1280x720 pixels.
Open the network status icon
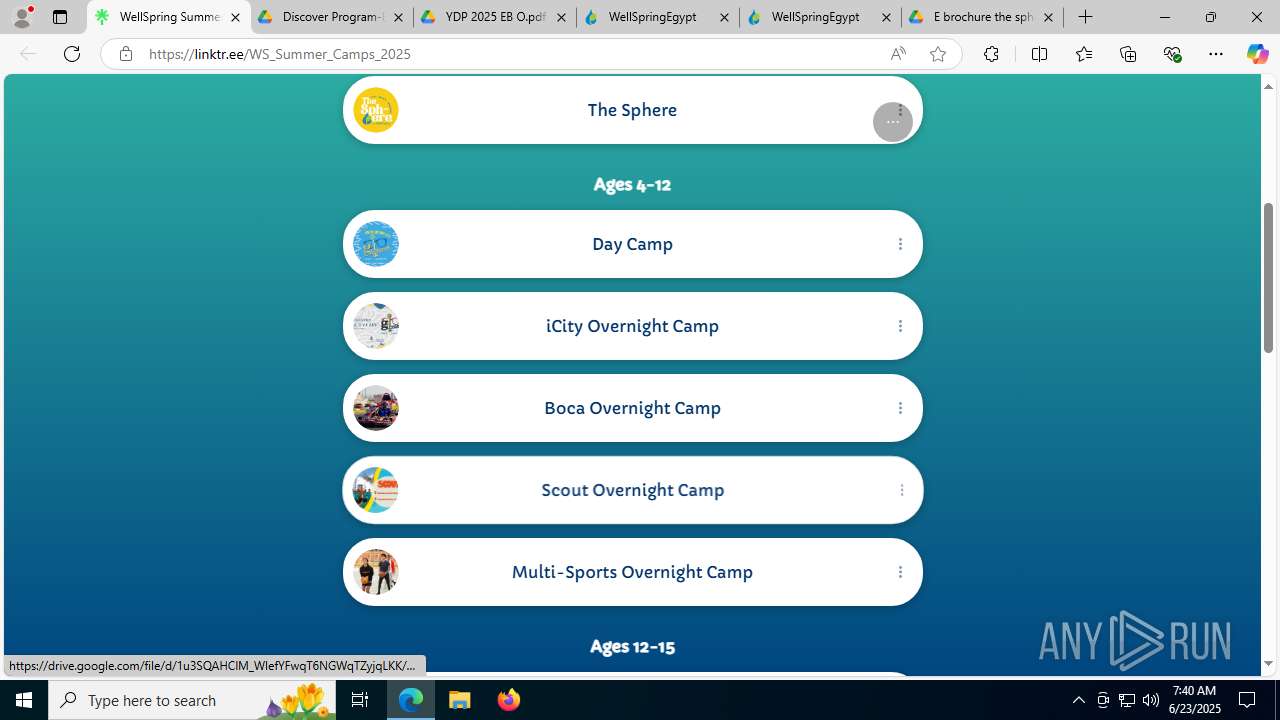click(x=1127, y=700)
